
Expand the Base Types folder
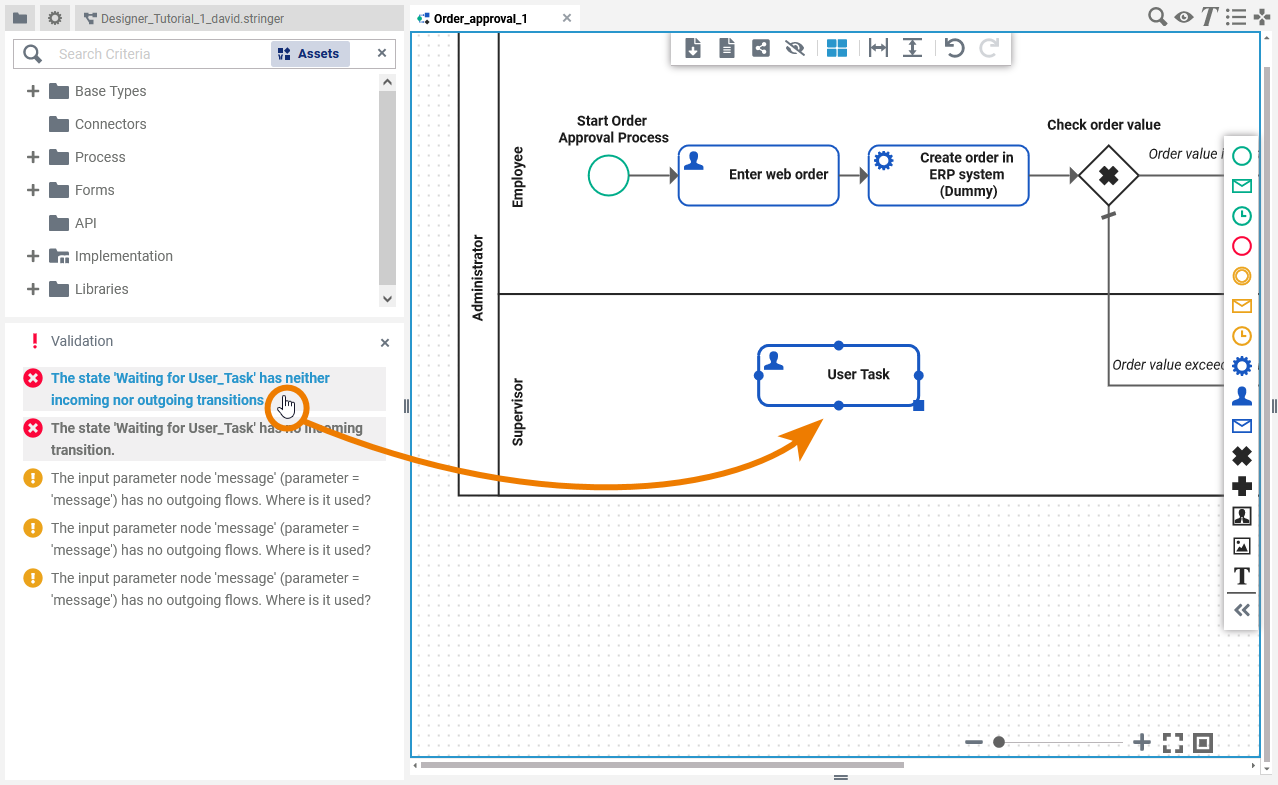33,91
